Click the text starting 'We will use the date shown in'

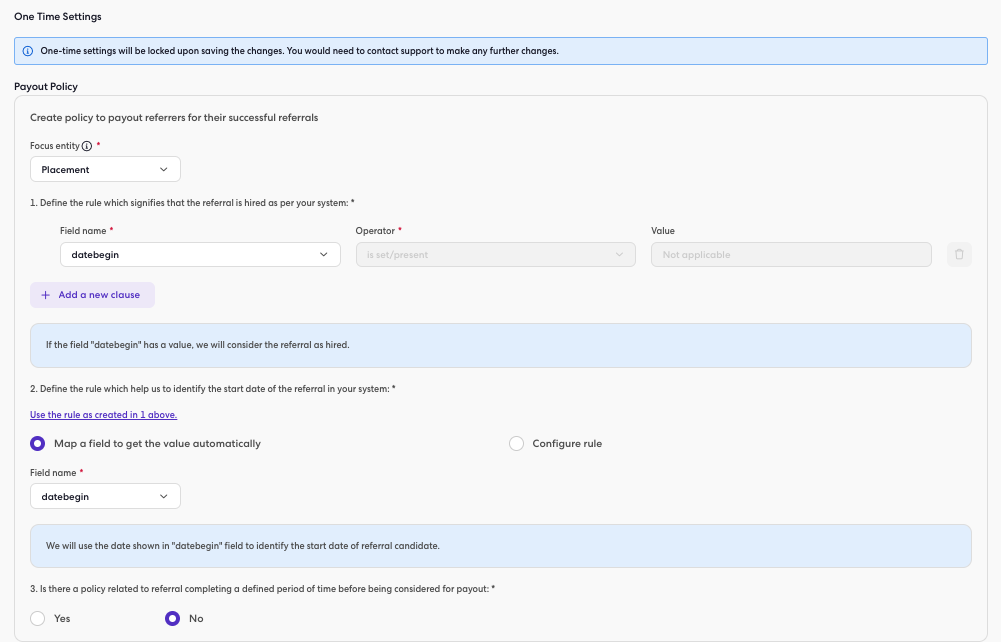pyautogui.click(x=243, y=546)
